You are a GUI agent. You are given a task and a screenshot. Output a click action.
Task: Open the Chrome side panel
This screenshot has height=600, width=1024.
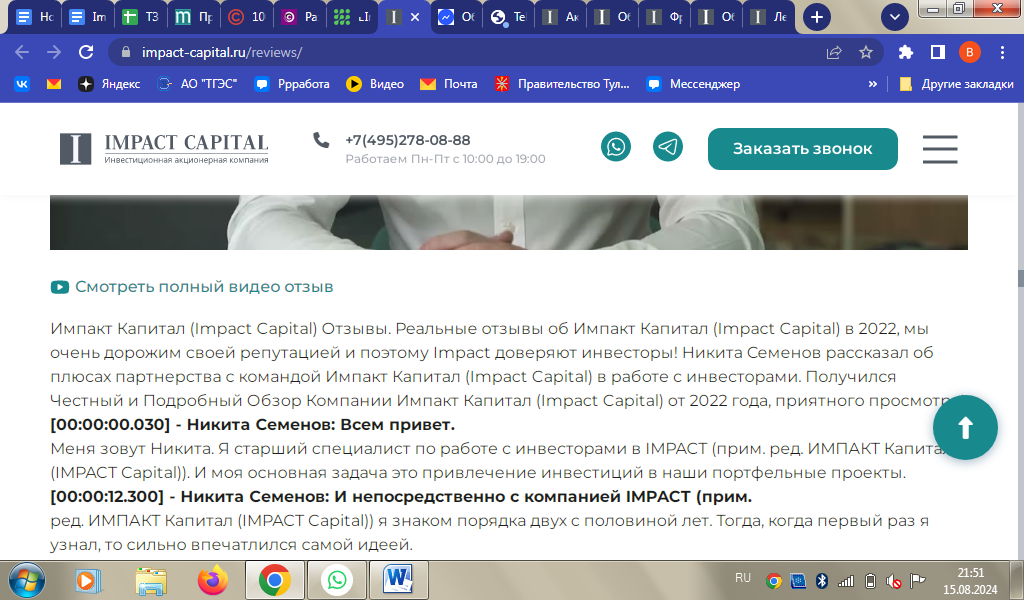pos(938,52)
